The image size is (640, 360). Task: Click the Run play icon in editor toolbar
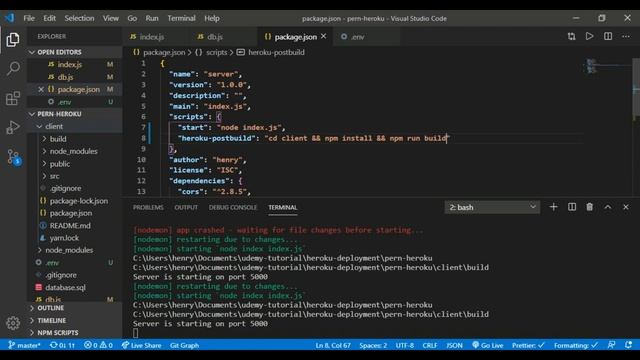coord(589,36)
